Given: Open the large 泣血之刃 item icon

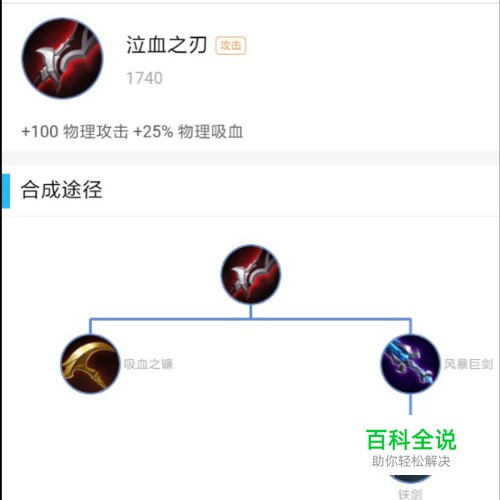Looking at the screenshot, I should [x=62, y=59].
